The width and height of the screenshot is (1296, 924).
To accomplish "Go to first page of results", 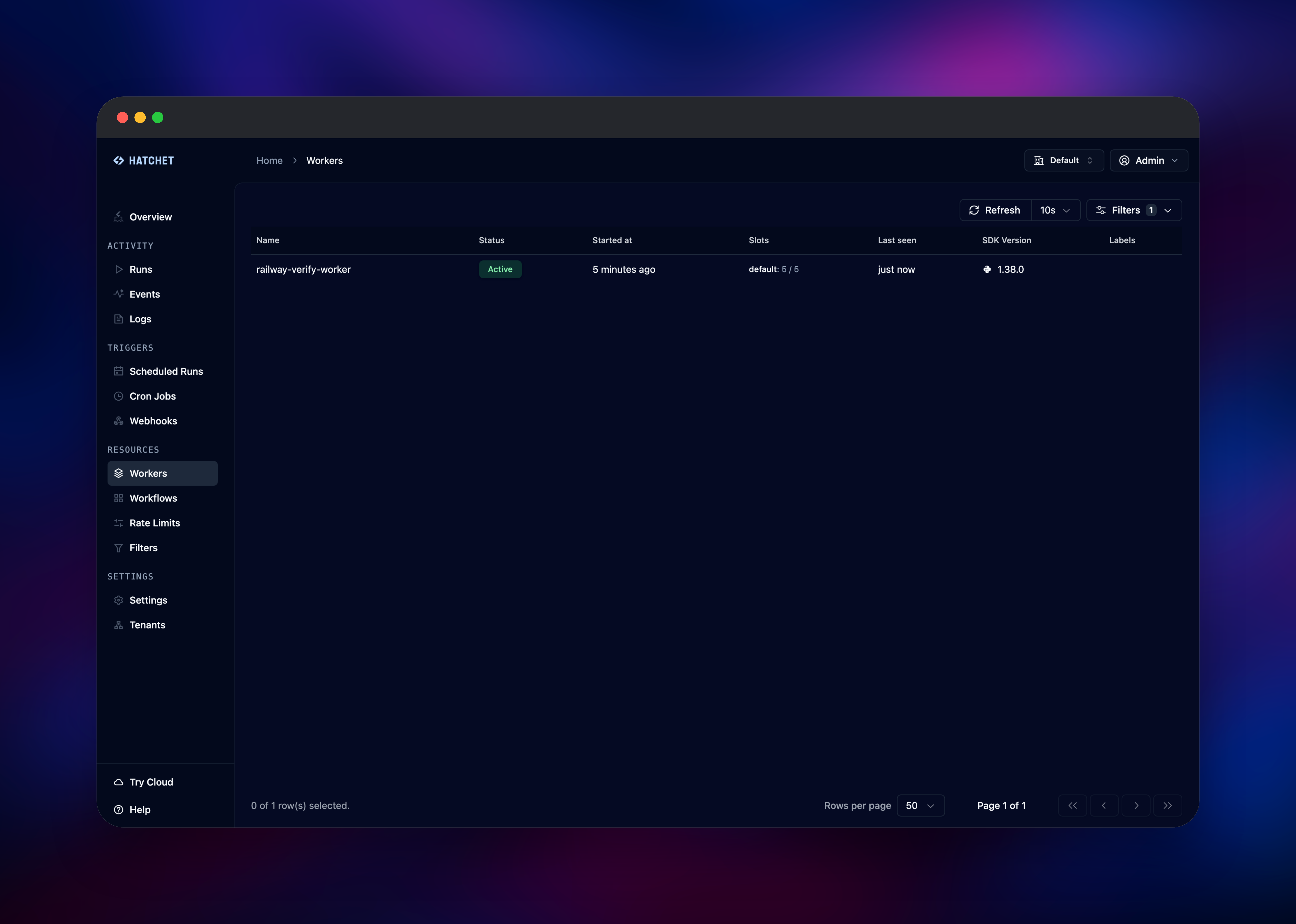I will coord(1072,806).
